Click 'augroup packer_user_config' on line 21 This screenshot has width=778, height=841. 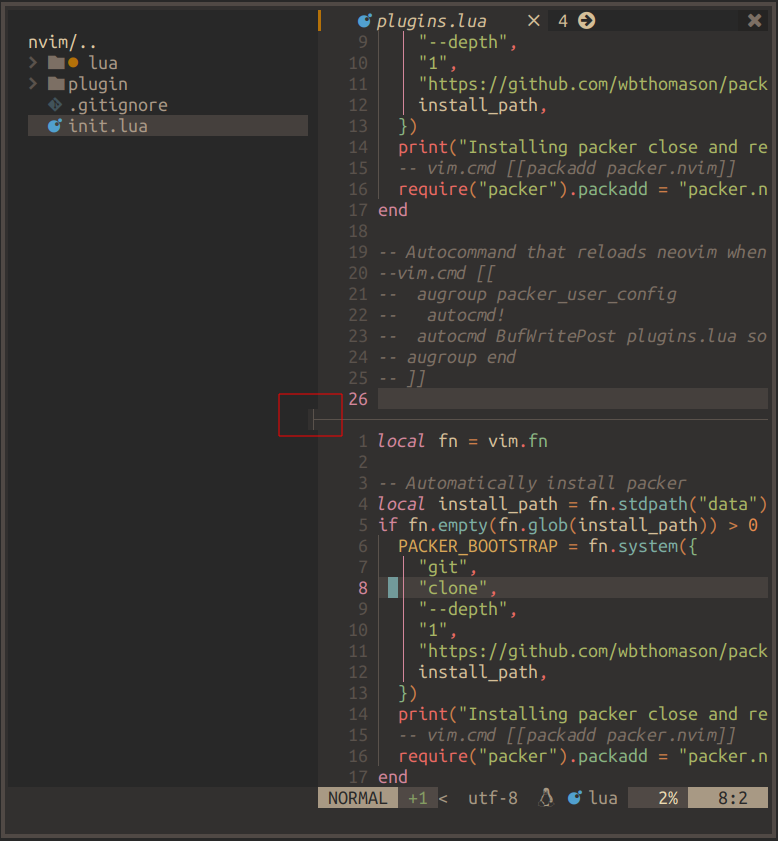(x=547, y=294)
